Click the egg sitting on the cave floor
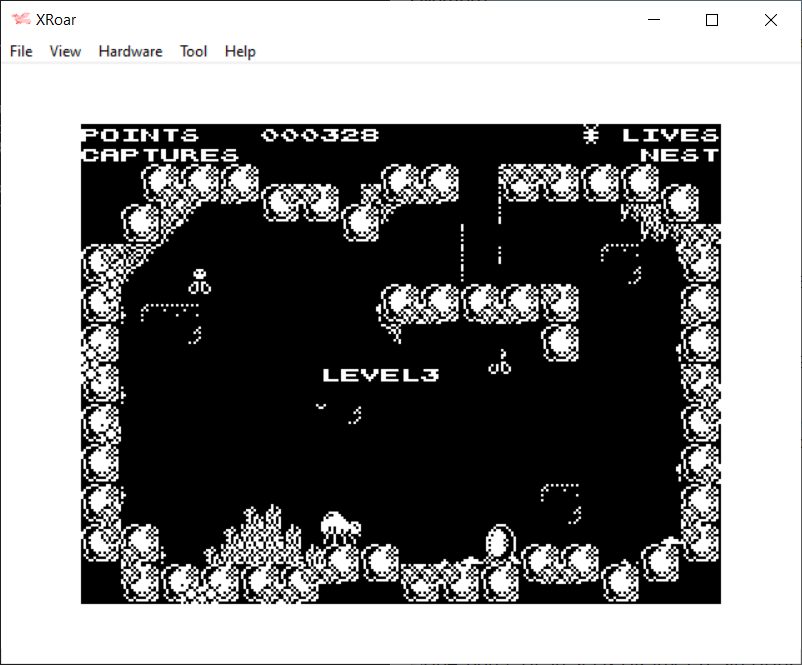The height and width of the screenshot is (665, 802). coord(499,543)
